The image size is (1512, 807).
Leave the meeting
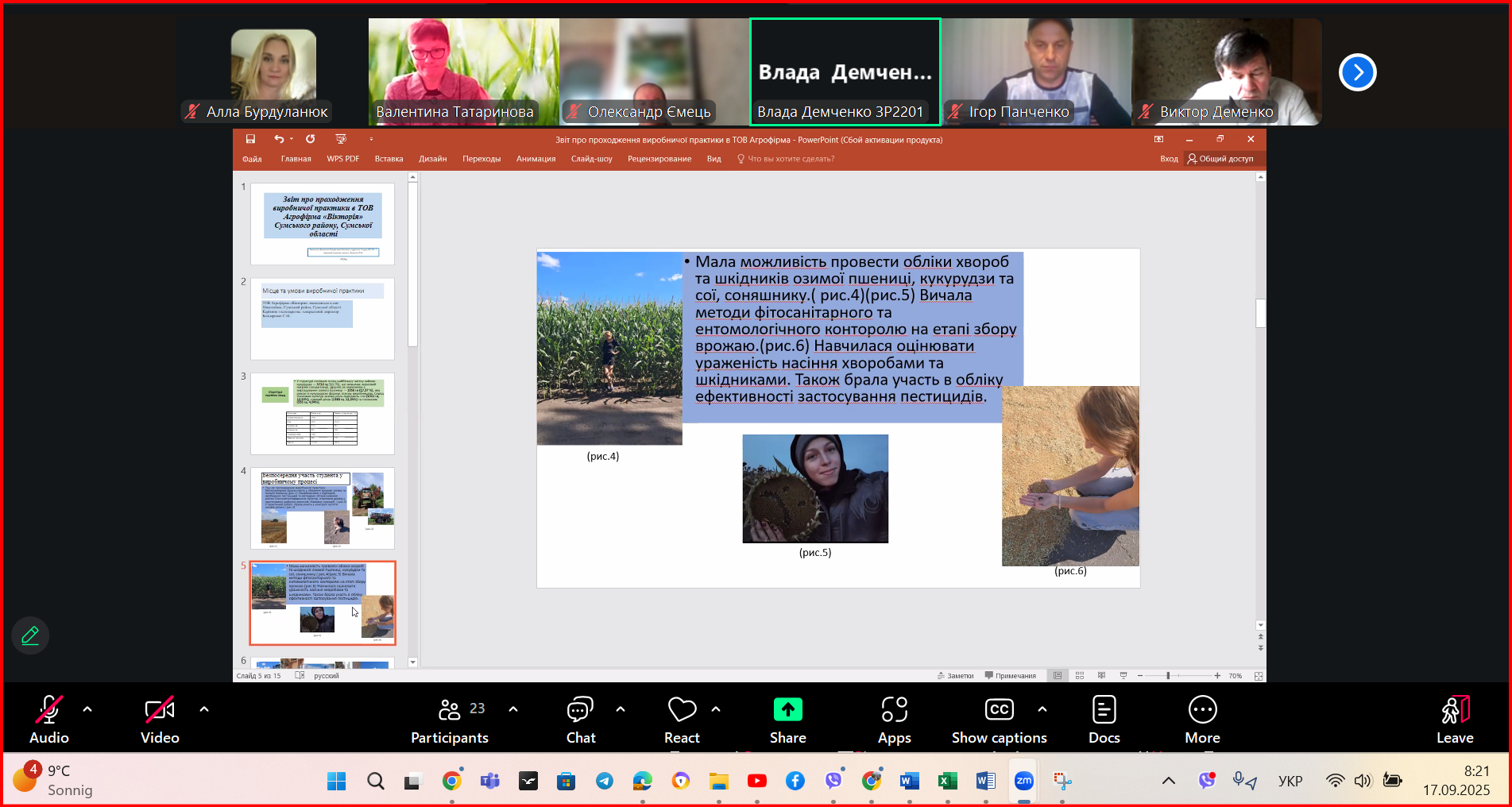[x=1455, y=720]
